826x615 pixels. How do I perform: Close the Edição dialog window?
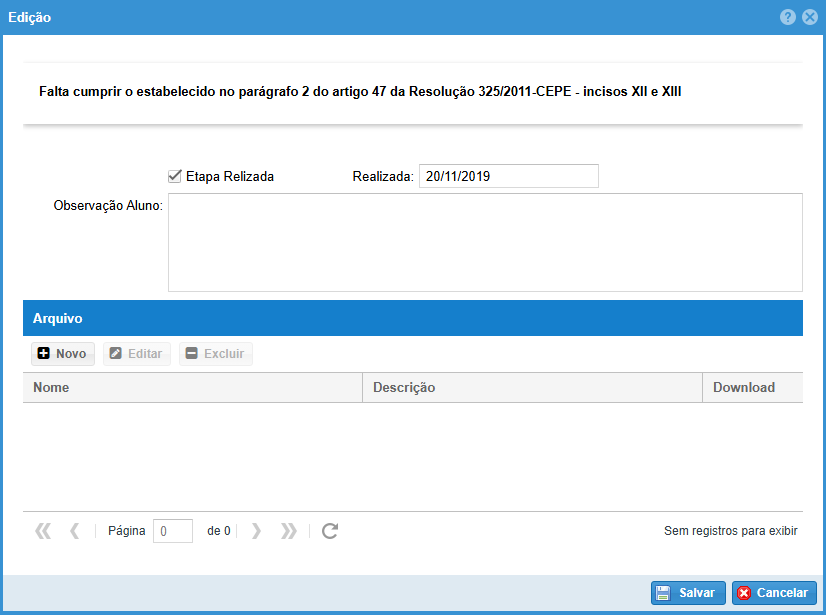[x=809, y=17]
